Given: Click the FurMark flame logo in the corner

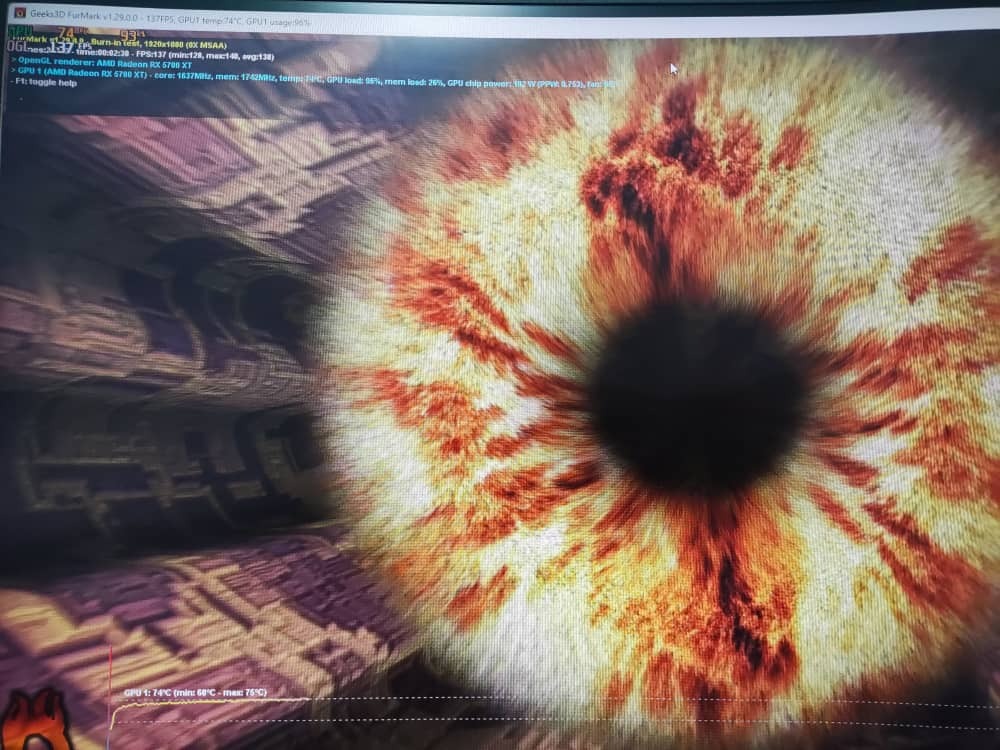Looking at the screenshot, I should coord(34,722).
